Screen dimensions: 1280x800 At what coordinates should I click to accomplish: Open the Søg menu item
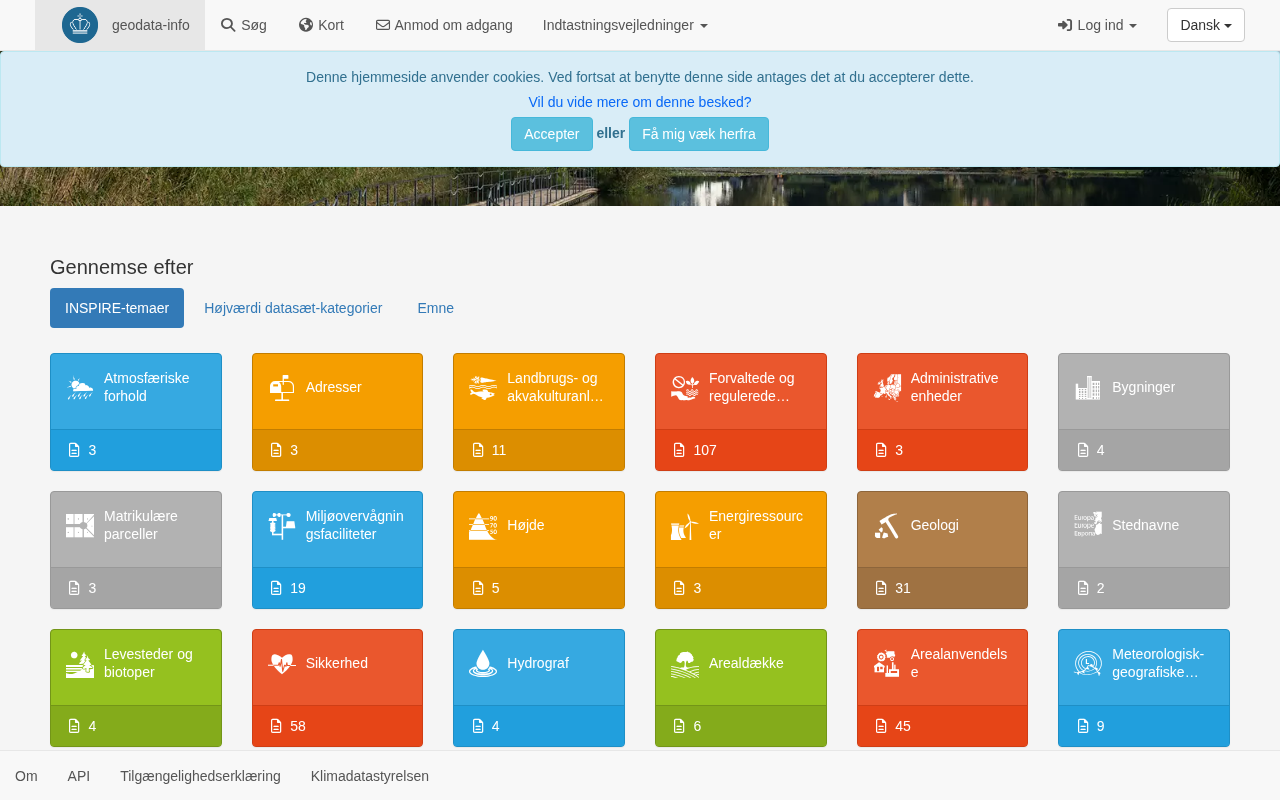point(244,25)
